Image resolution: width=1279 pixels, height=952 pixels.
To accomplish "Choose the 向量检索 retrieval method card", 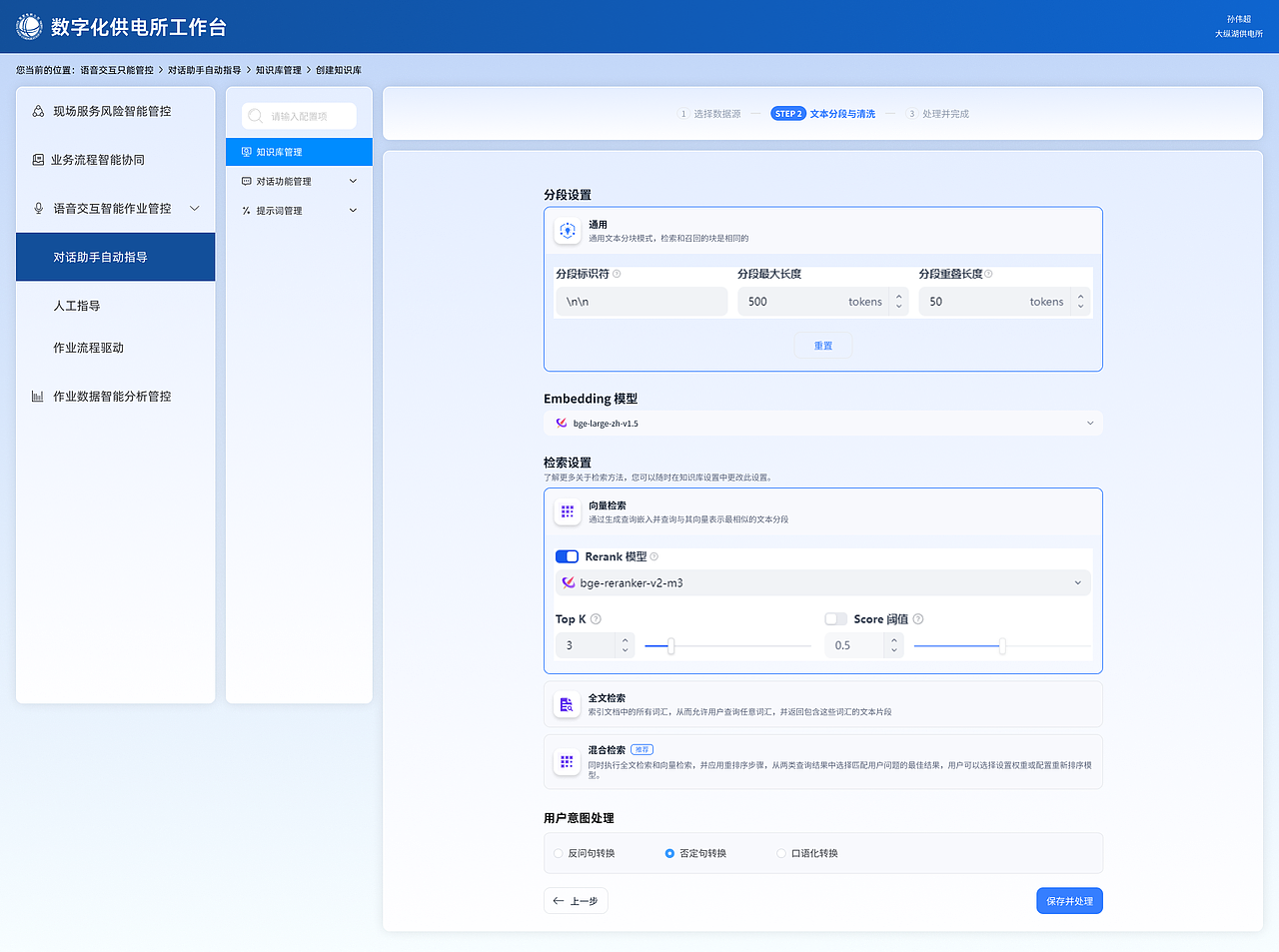I will tap(823, 512).
